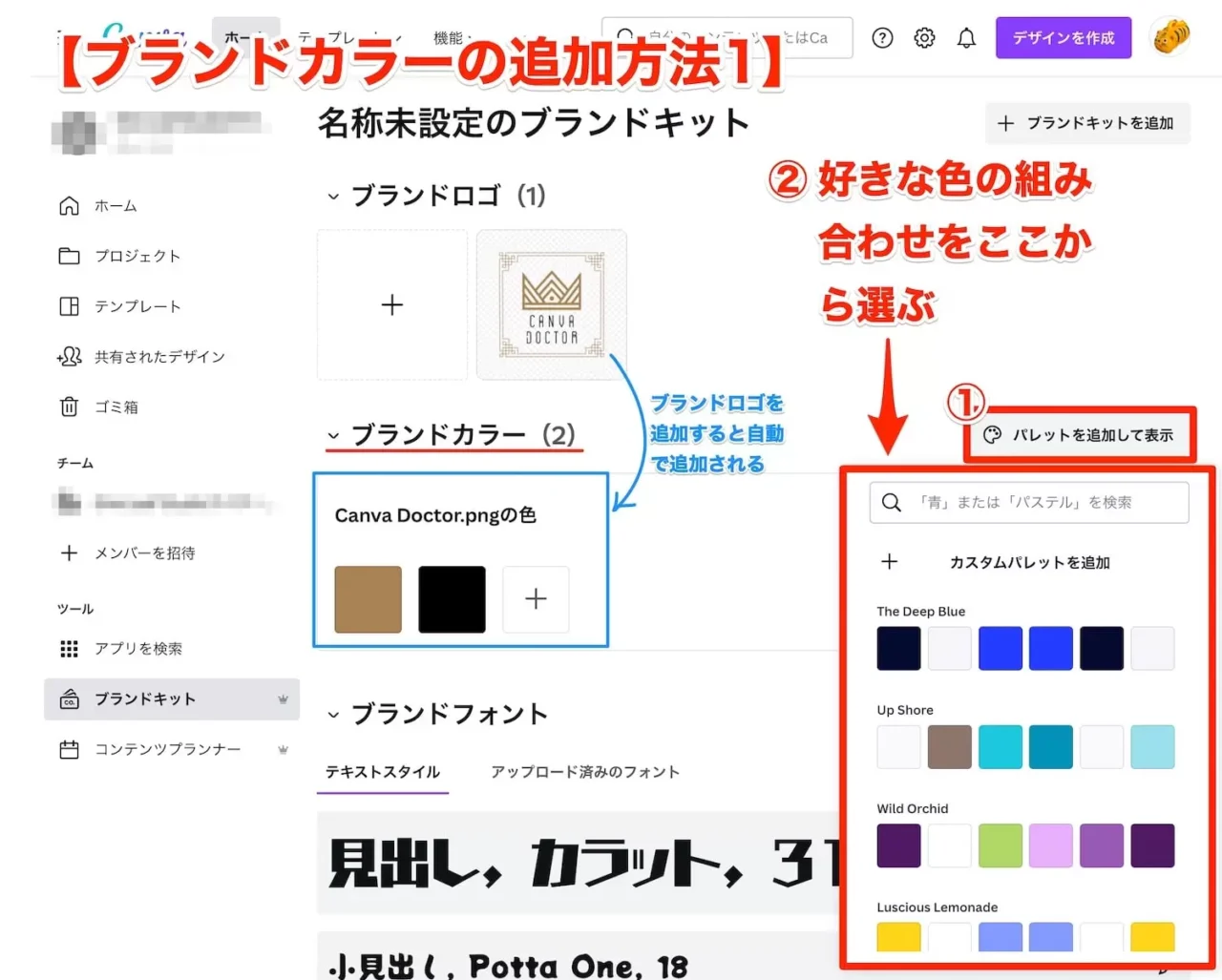Choose the pink swatch in Wild Orchid
This screenshot has height=980, width=1222.
pos(1051,845)
